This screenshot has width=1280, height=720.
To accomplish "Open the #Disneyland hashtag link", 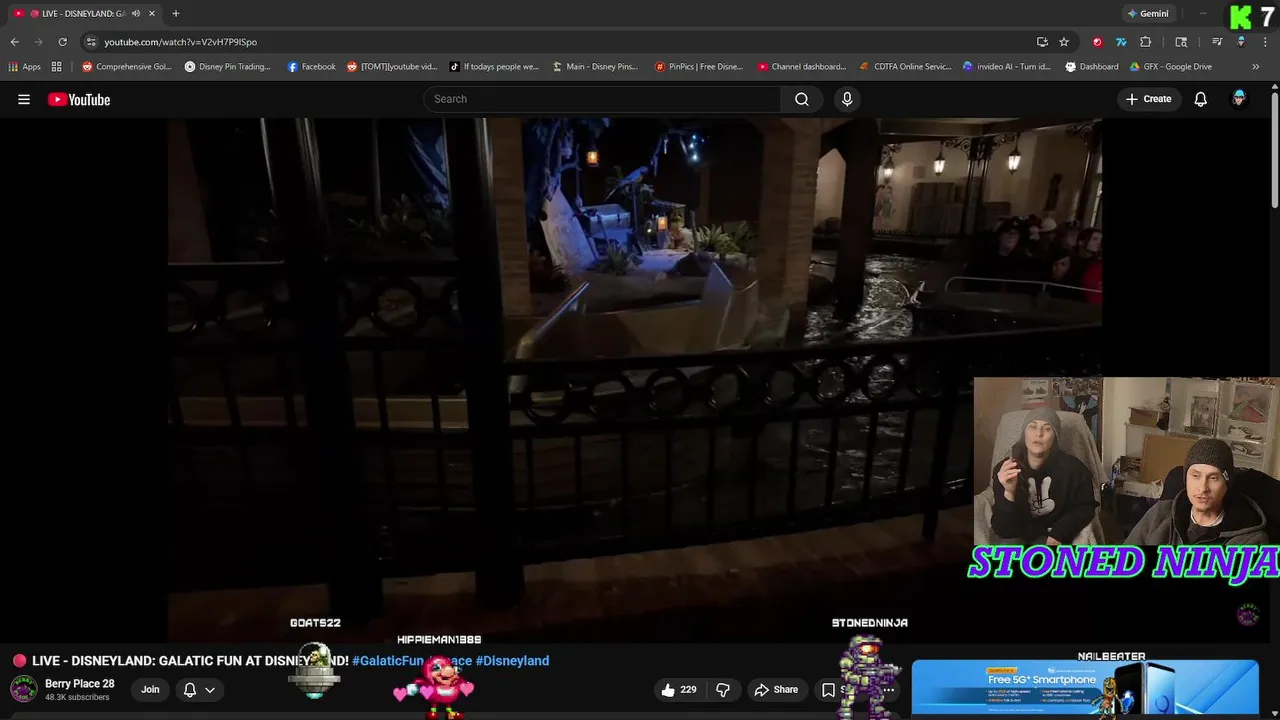I will tap(512, 661).
